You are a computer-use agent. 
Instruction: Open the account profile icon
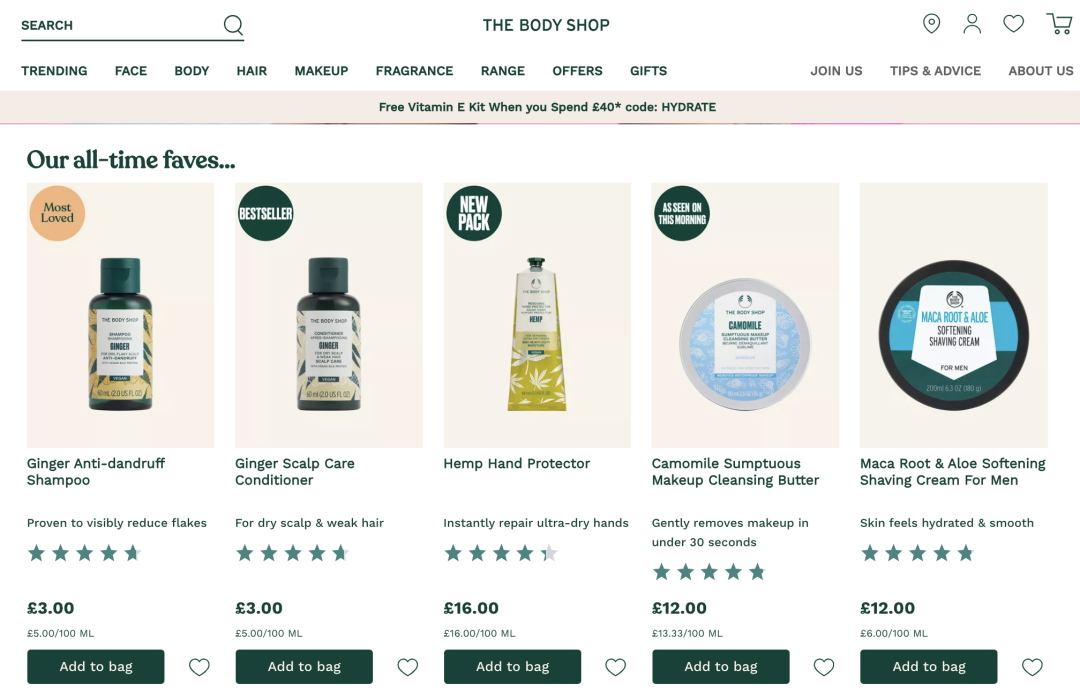(972, 24)
